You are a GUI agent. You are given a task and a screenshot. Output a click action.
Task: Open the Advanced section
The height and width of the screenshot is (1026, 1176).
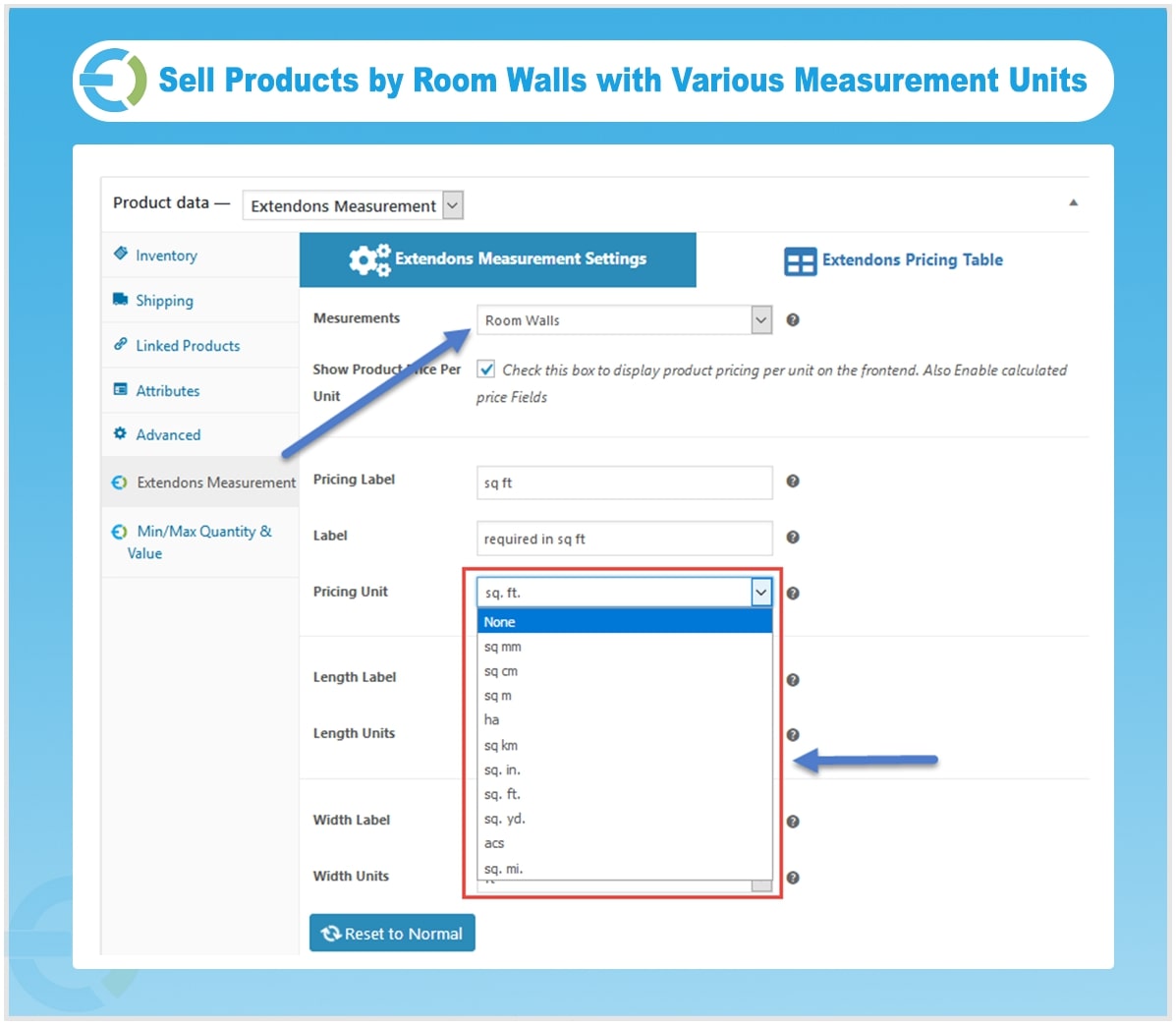[x=199, y=434]
